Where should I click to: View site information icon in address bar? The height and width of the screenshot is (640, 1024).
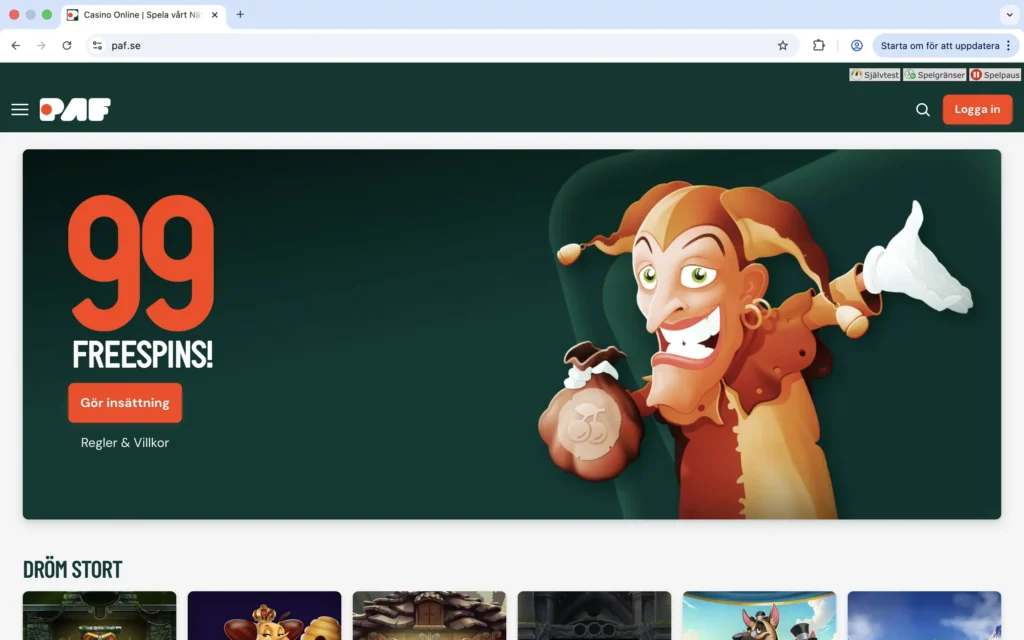click(97, 46)
